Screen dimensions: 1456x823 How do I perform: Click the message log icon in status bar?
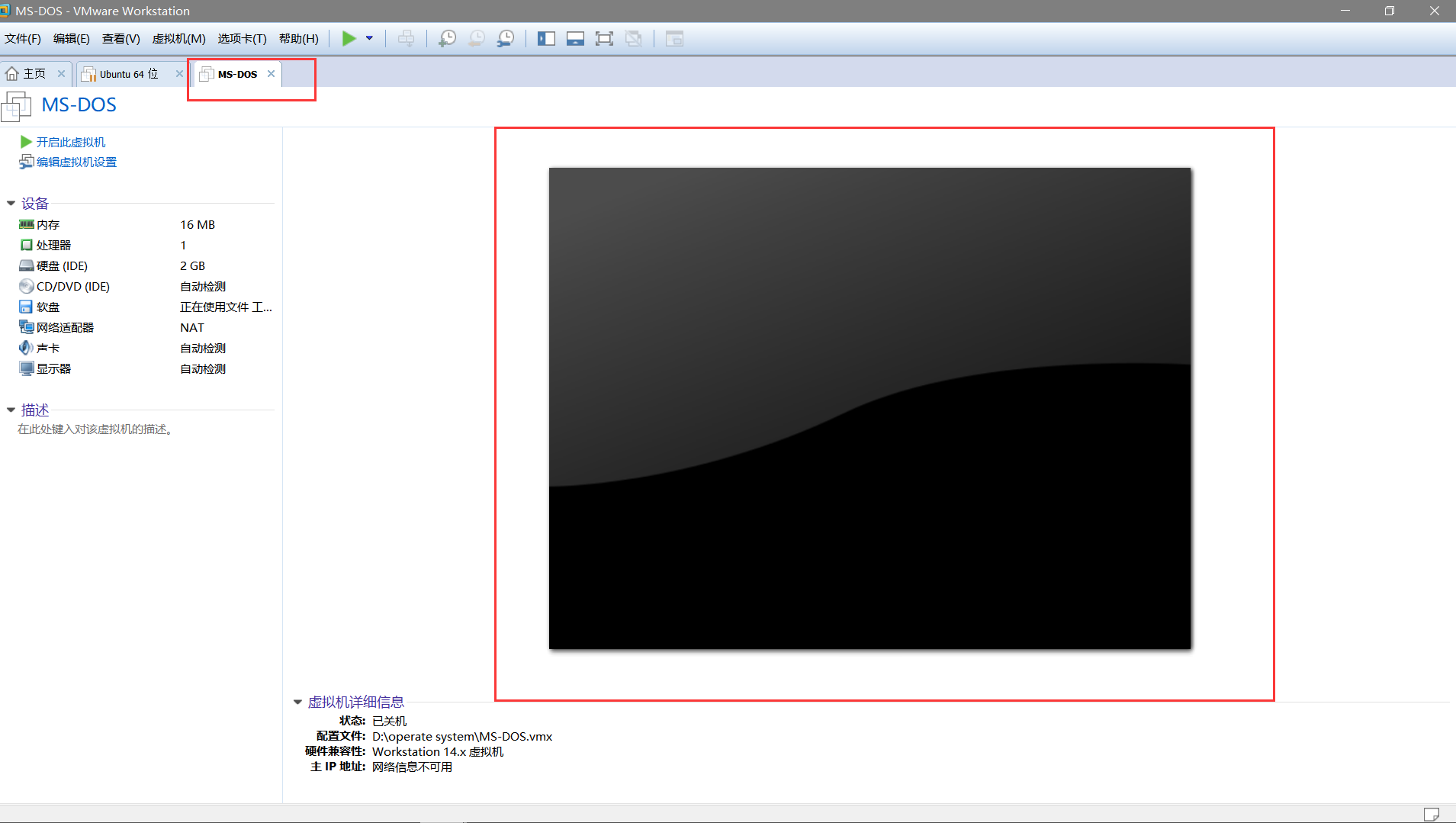click(1431, 814)
